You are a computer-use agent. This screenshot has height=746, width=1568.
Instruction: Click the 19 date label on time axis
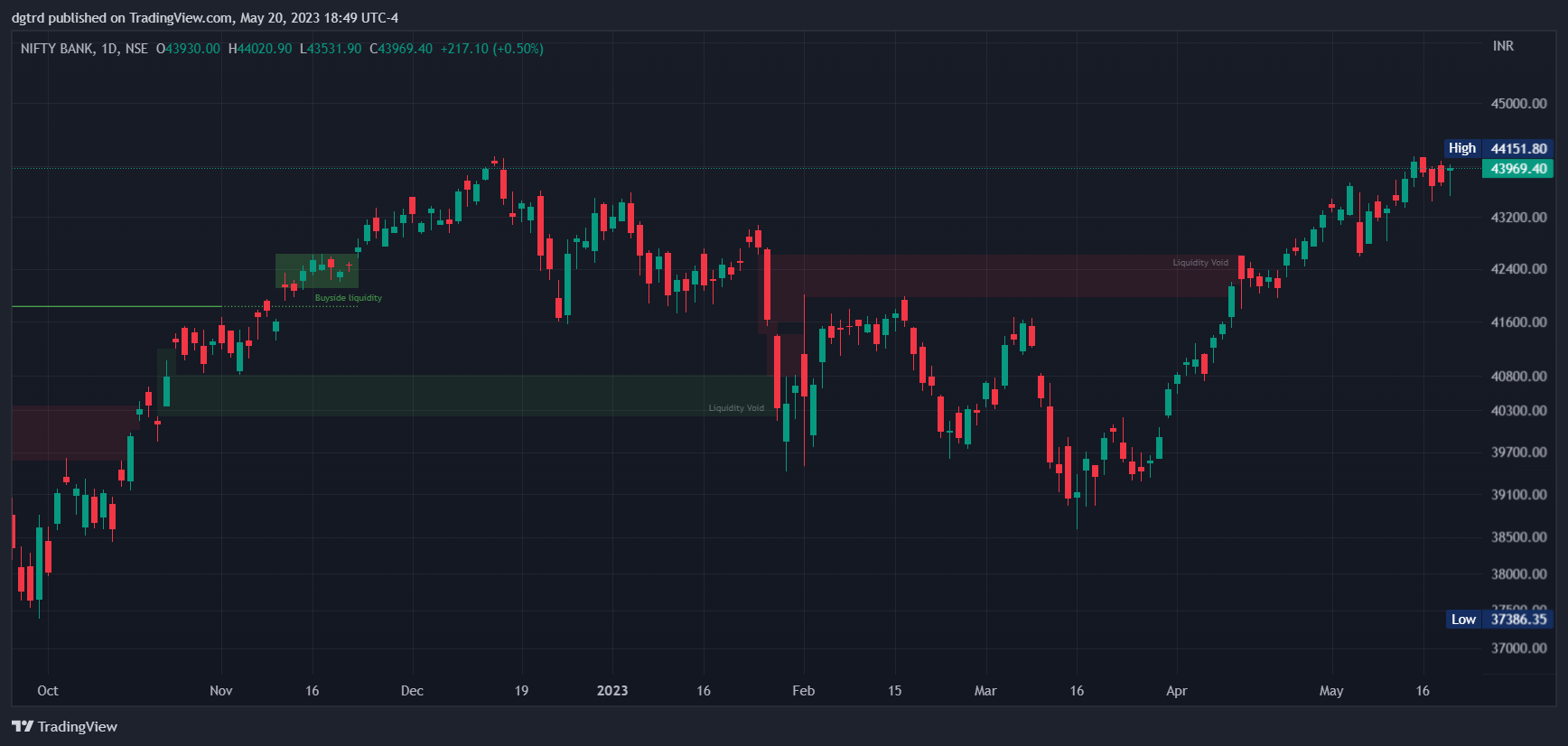click(521, 691)
